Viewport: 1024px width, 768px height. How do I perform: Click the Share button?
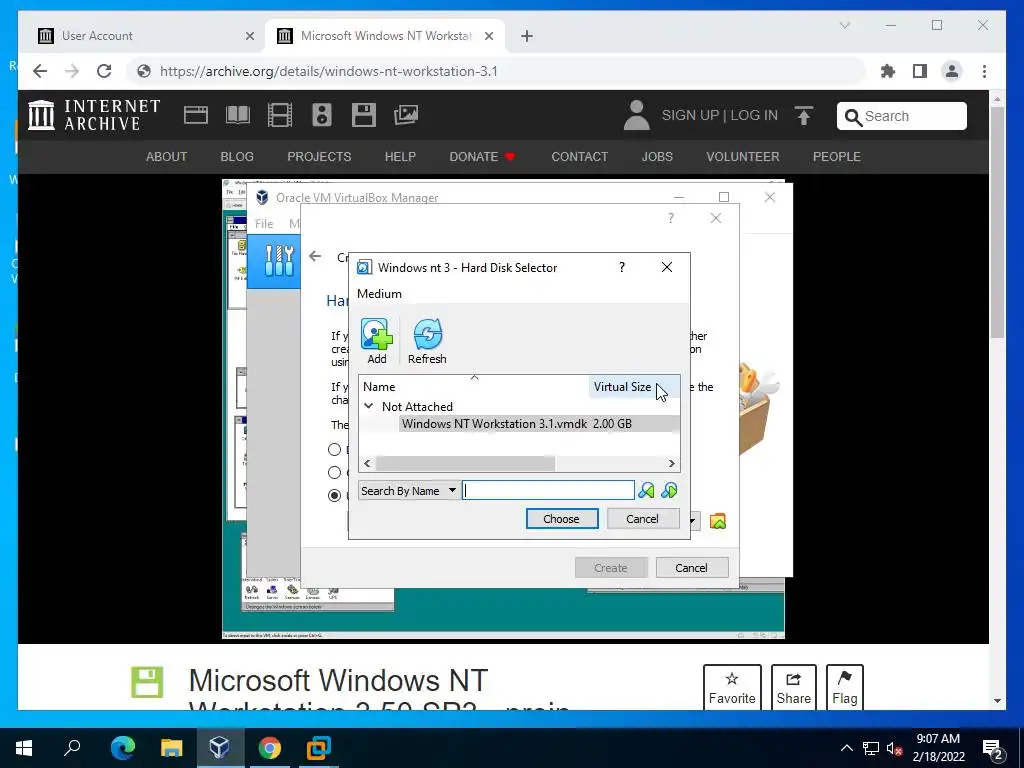pos(793,688)
